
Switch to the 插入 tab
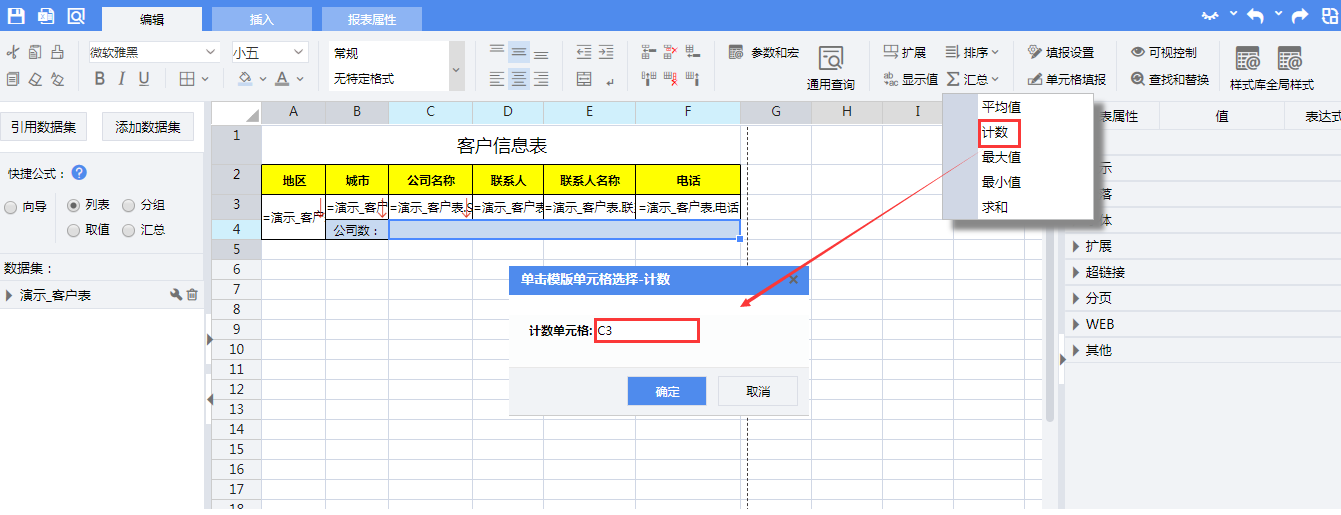pos(262,19)
